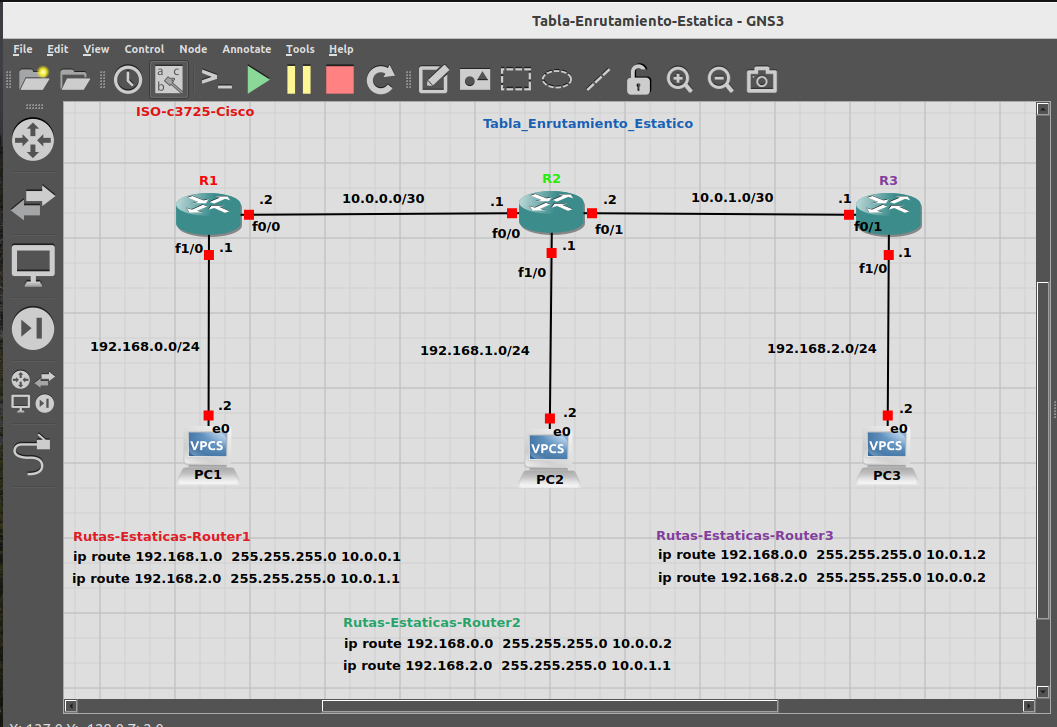Screen dimensions: 1057x727
Task: Select the Draw a rectangle tool
Action: point(516,80)
